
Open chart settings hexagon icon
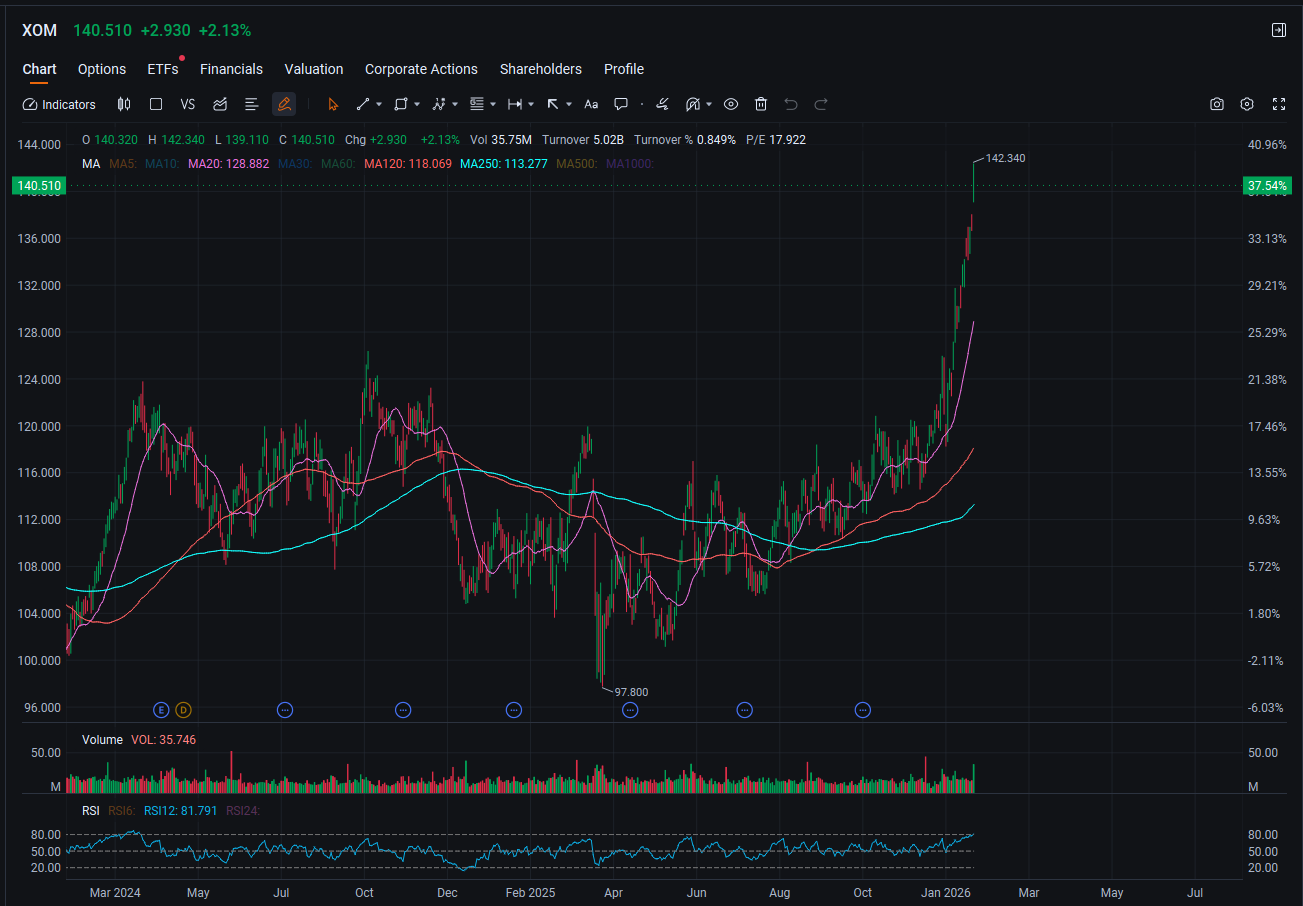[x=1247, y=104]
